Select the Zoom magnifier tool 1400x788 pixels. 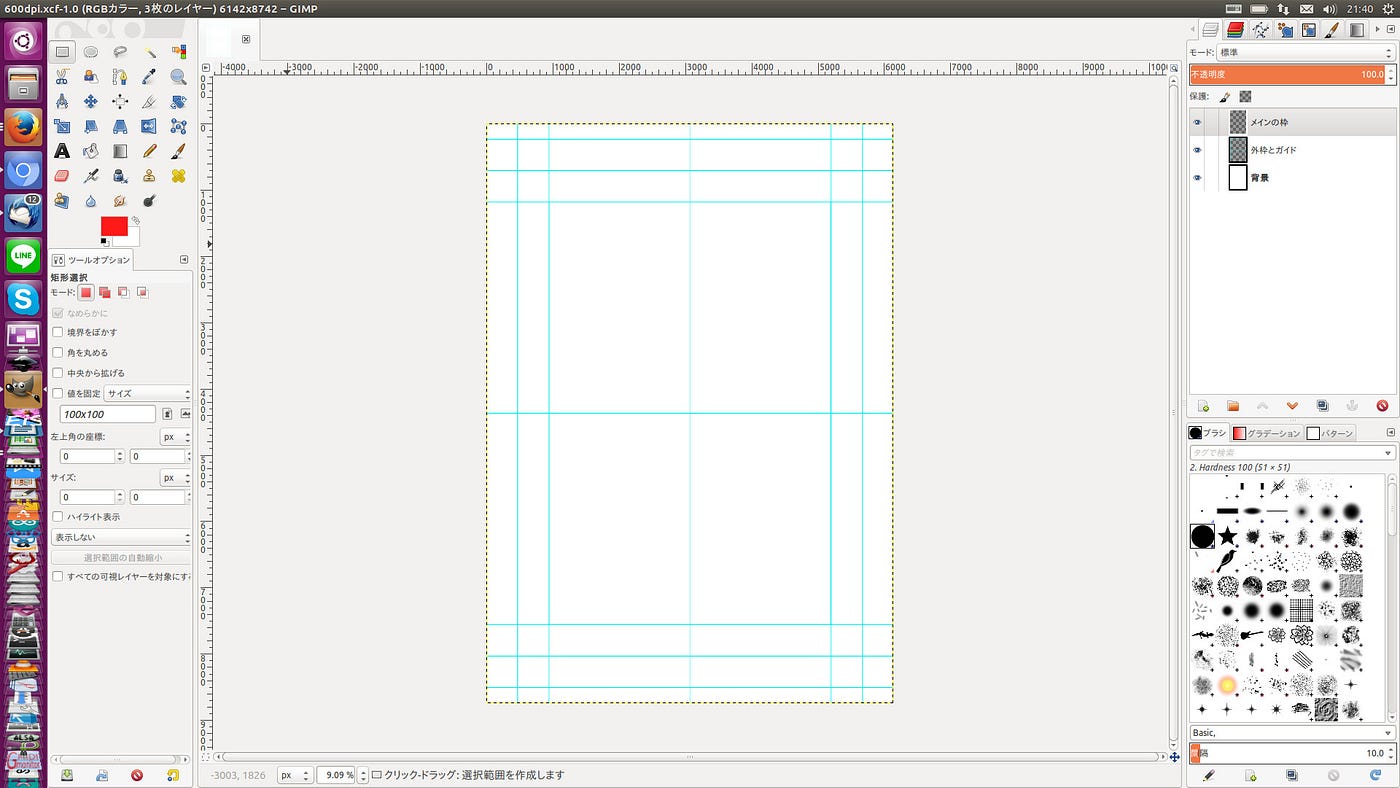coord(178,76)
